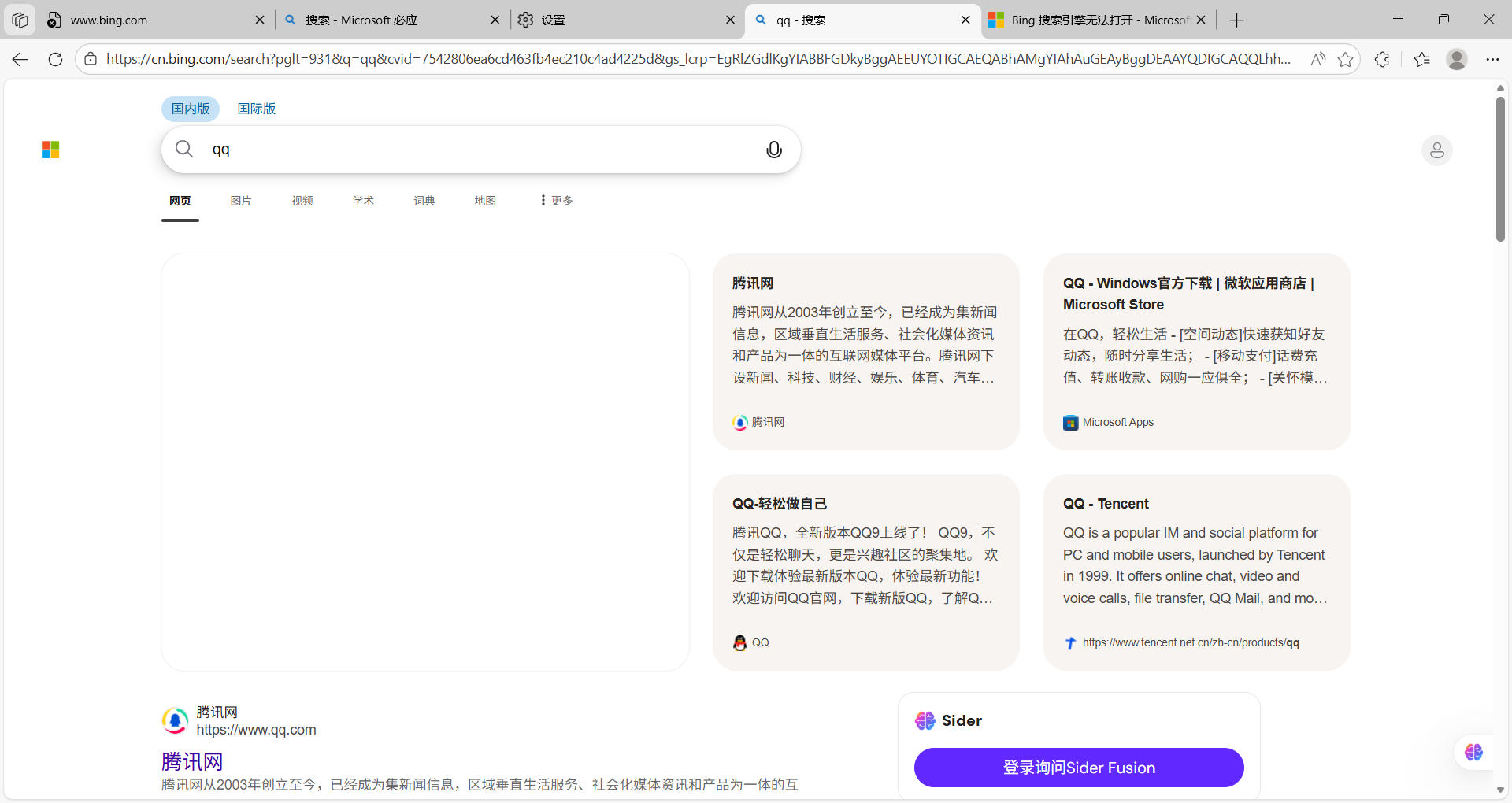The image size is (1512, 803).
Task: Open the browser profile avatar
Action: 1457,59
